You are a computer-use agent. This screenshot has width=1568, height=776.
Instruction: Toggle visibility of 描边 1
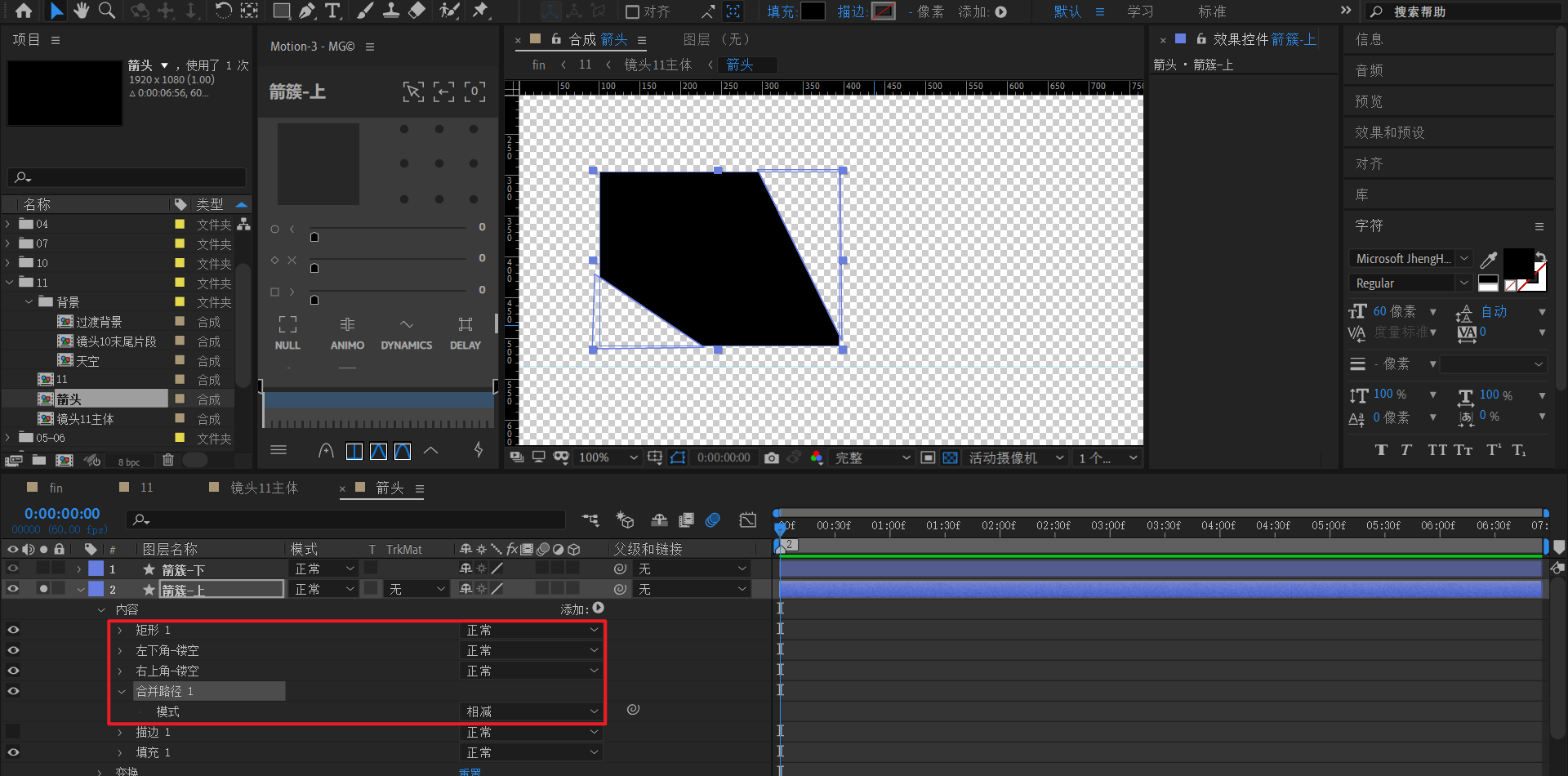tap(13, 732)
